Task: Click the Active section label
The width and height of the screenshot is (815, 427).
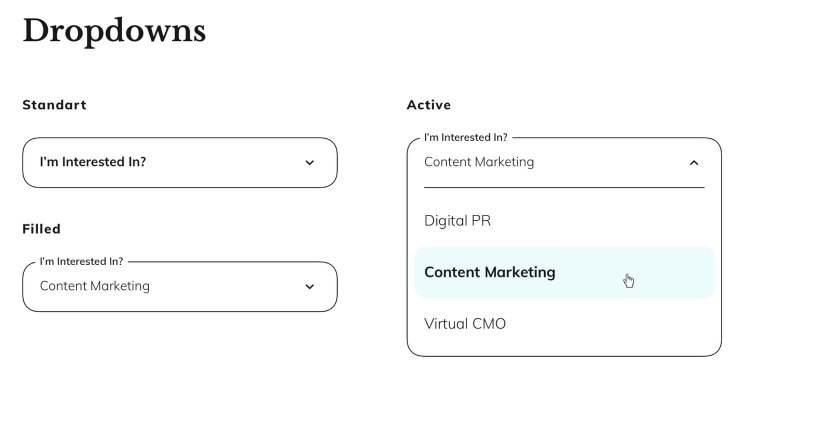Action: coord(428,105)
